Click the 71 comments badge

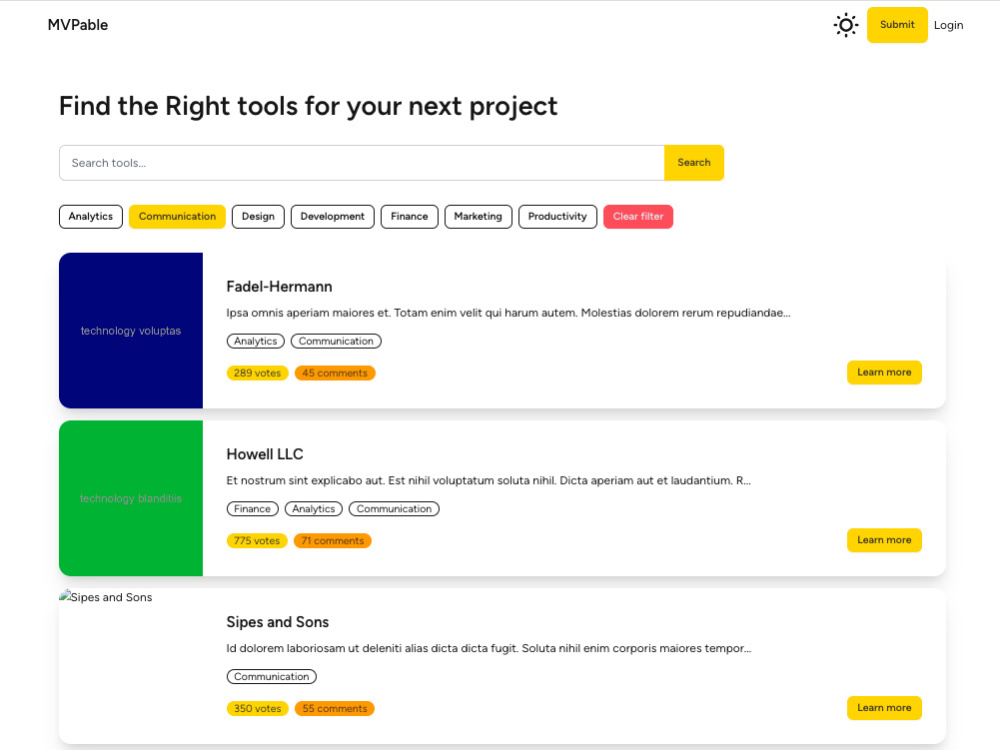click(x=332, y=541)
